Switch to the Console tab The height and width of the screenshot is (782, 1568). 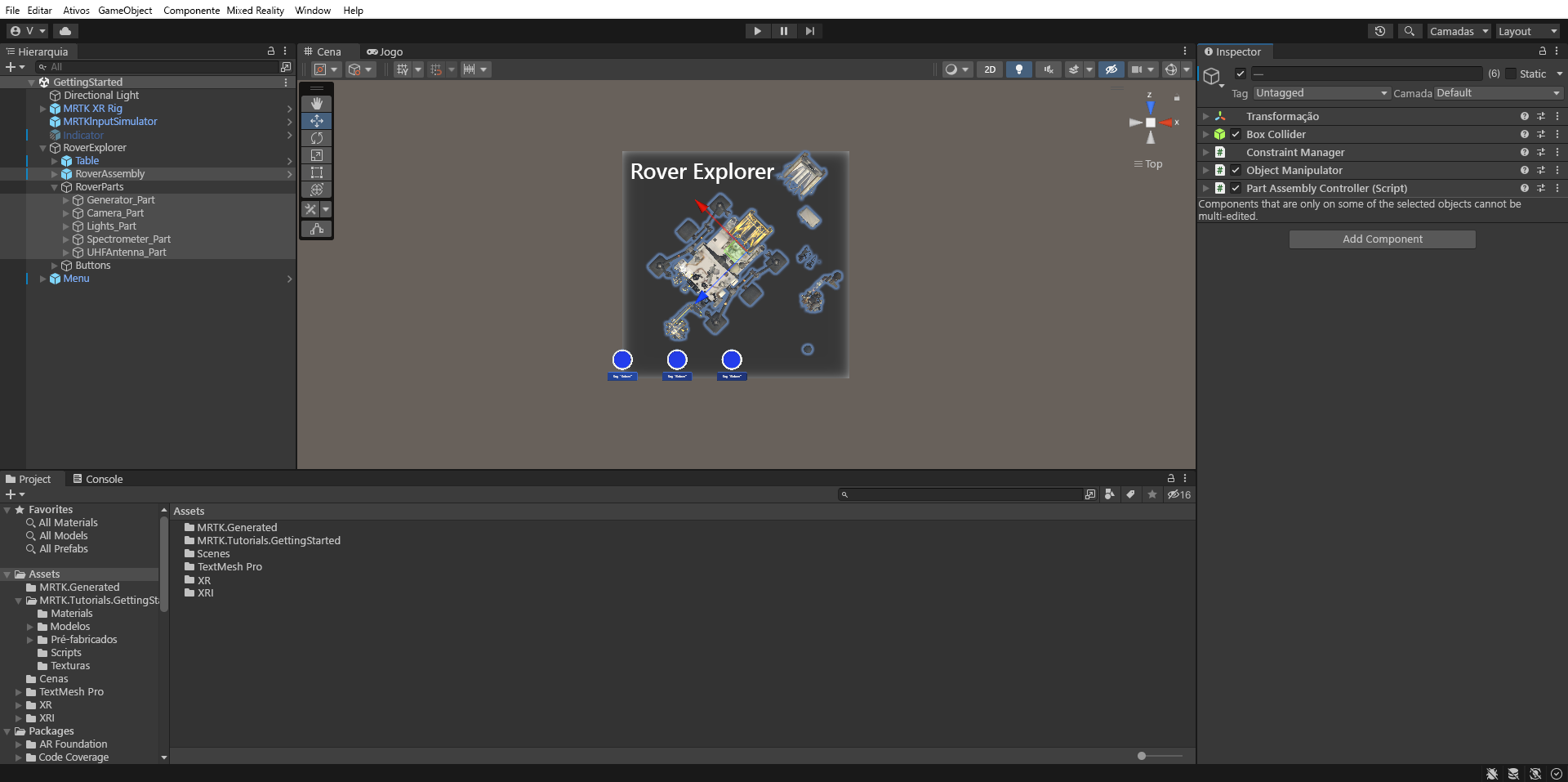pyautogui.click(x=104, y=479)
